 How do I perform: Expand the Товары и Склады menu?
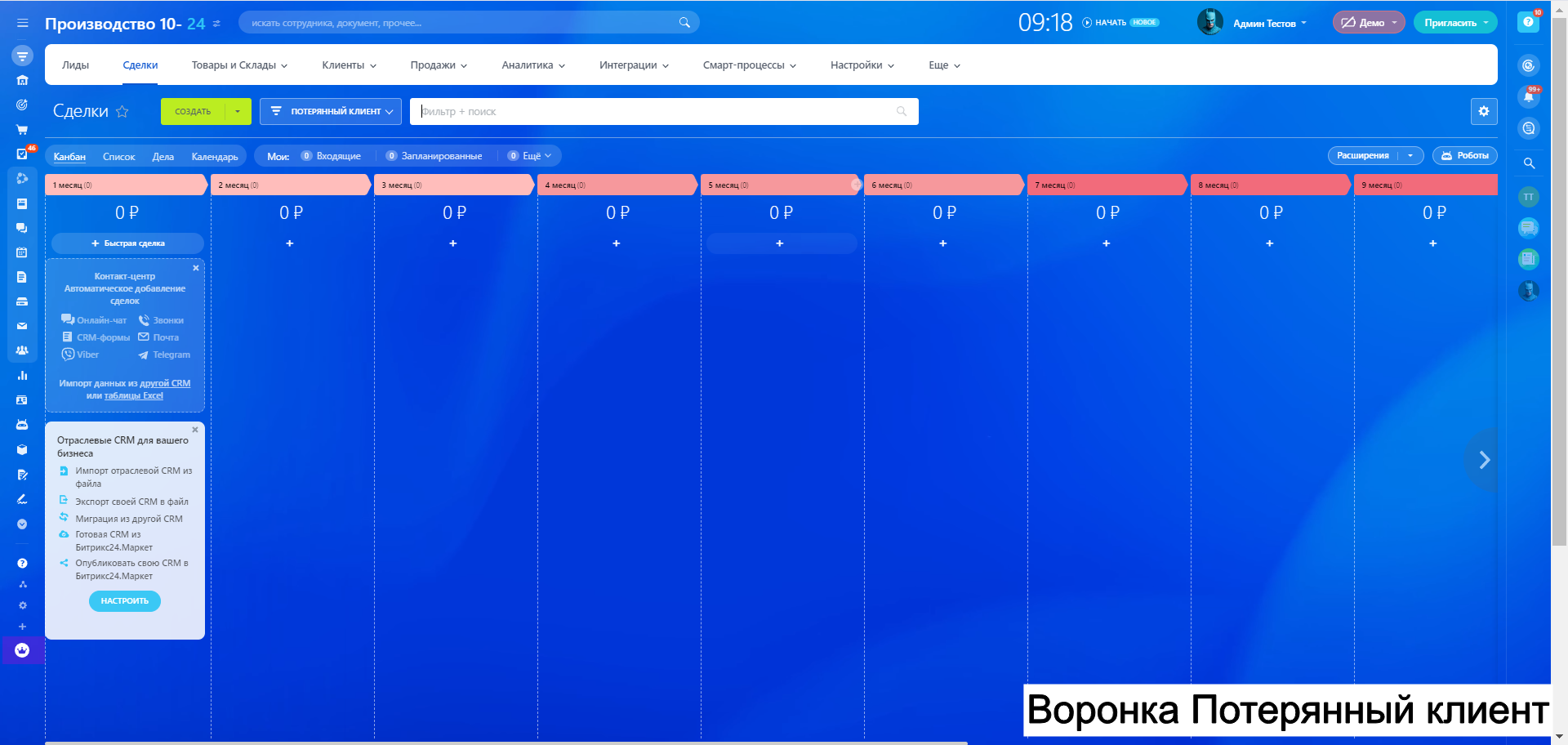[x=239, y=65]
